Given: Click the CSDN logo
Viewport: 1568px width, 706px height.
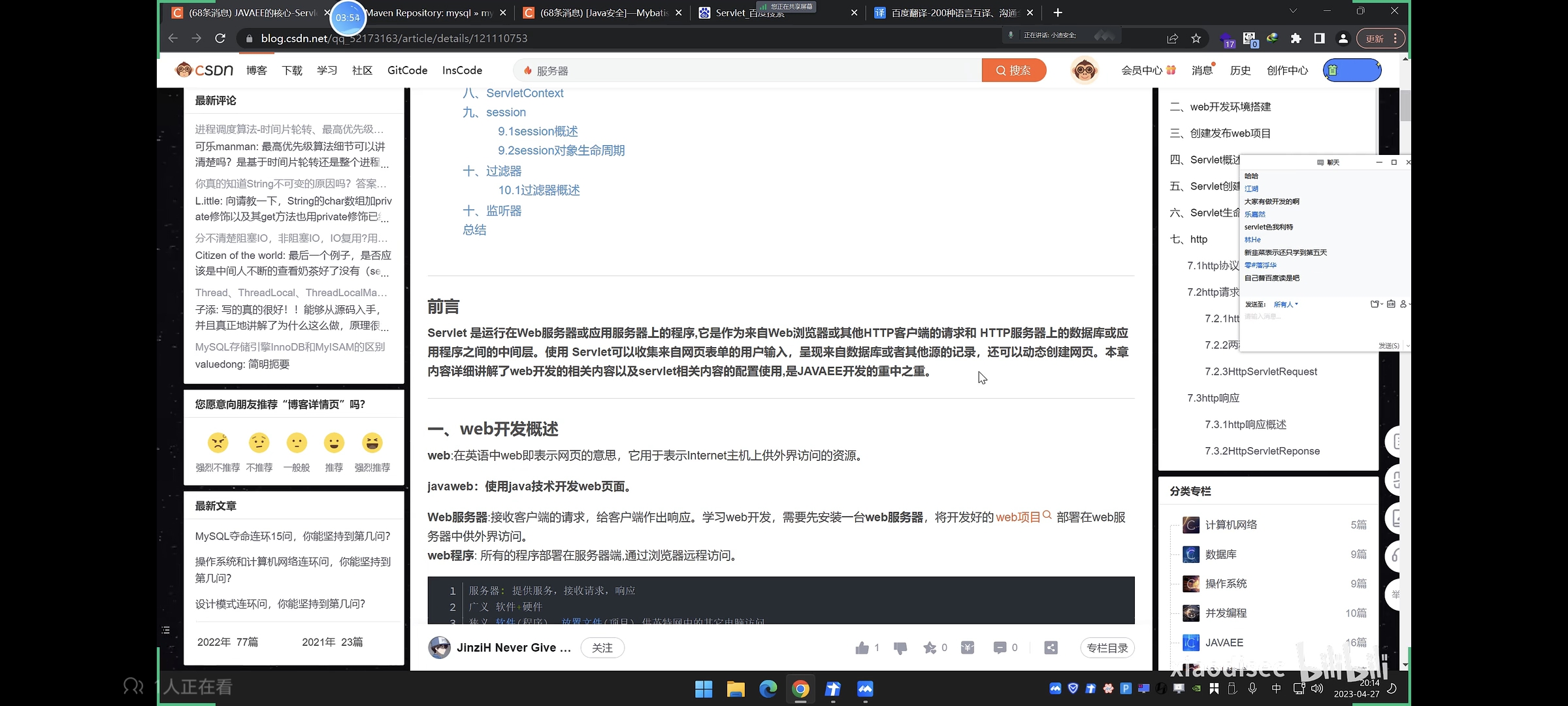Looking at the screenshot, I should click(204, 70).
